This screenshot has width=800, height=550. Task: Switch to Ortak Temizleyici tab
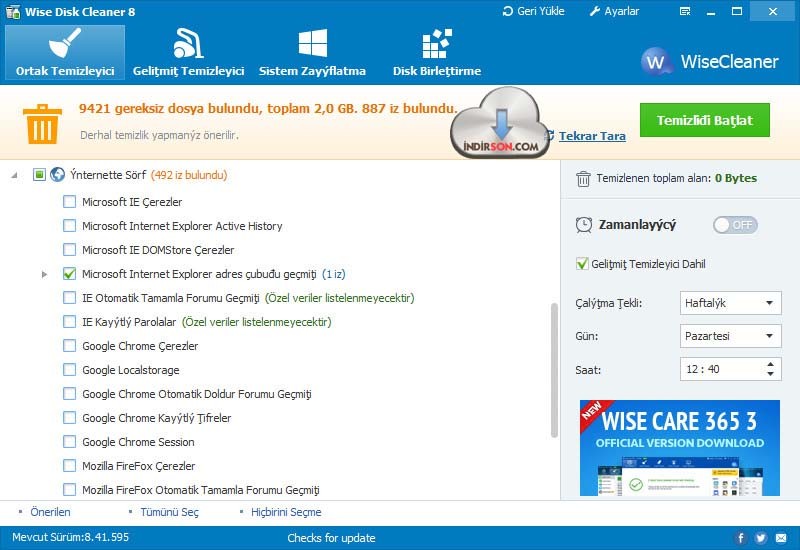pyautogui.click(x=65, y=53)
